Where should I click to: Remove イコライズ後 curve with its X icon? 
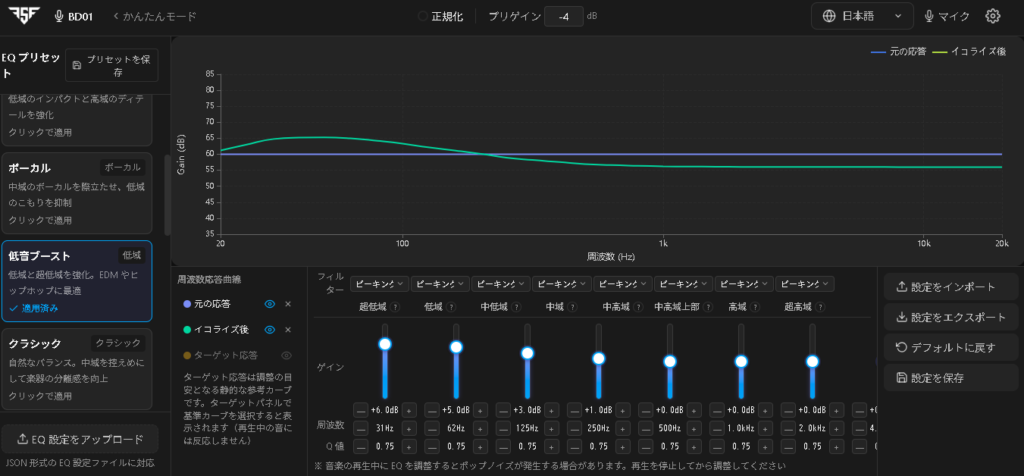click(x=287, y=330)
